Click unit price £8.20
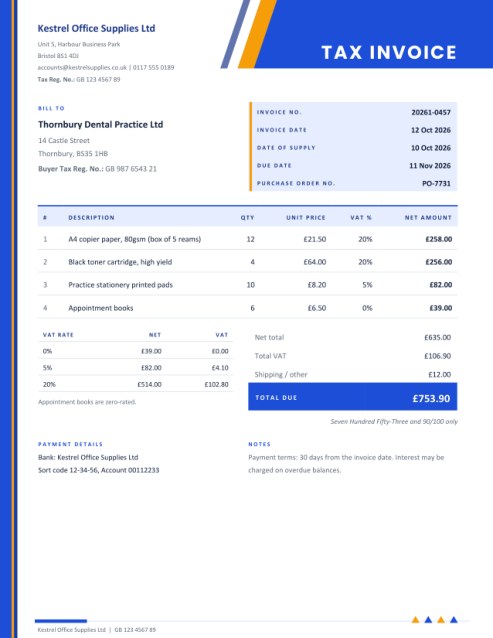Image resolution: width=493 pixels, height=638 pixels. [317, 285]
